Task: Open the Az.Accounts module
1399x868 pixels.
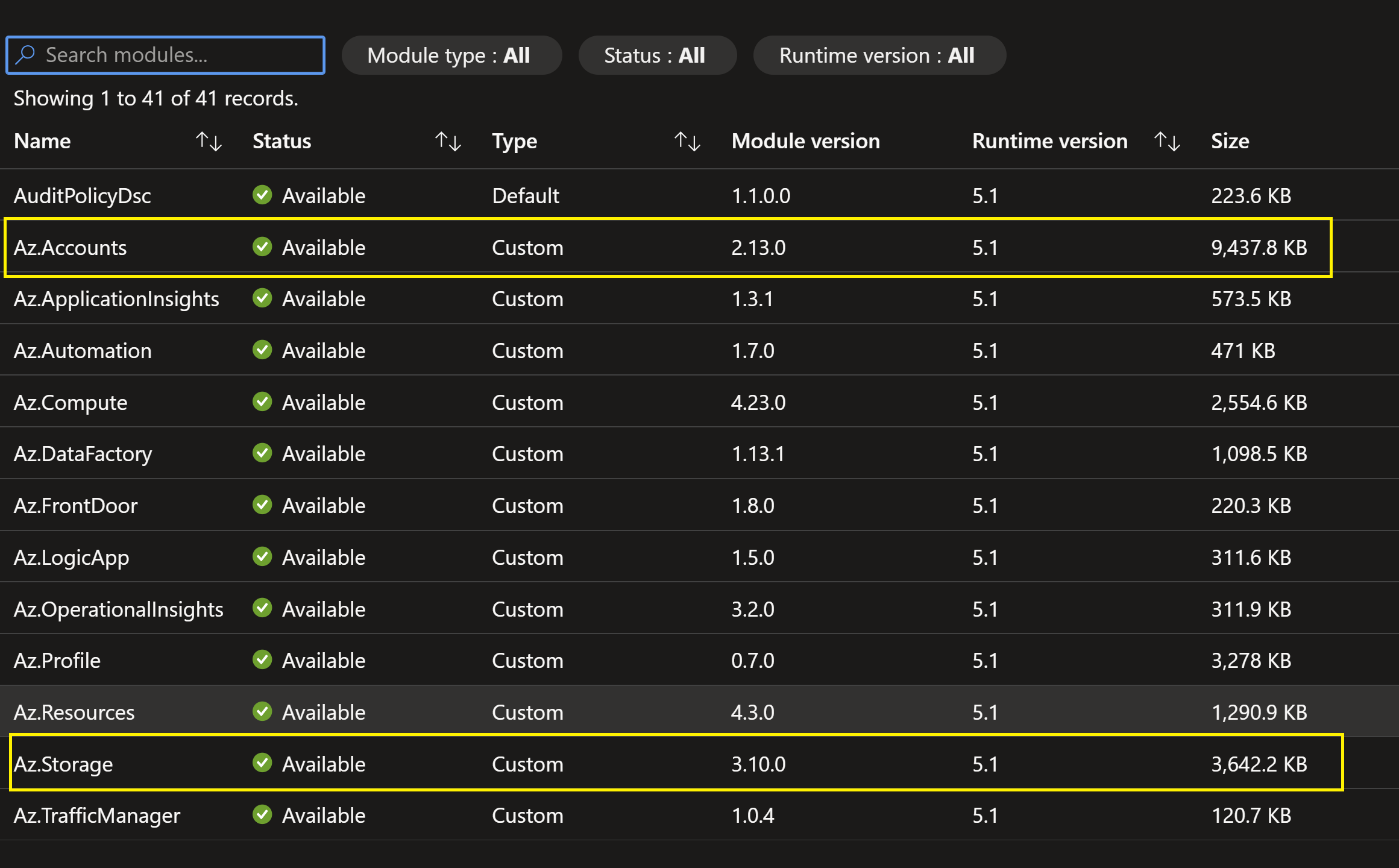Action: click(x=70, y=248)
